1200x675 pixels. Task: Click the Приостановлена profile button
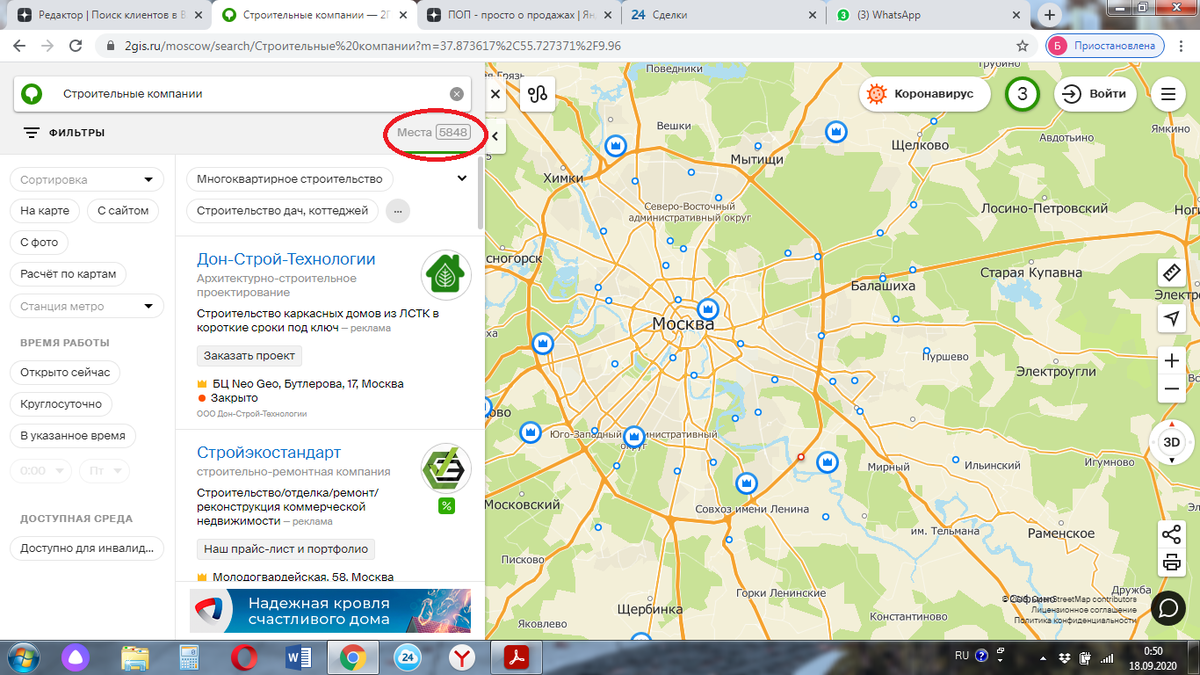pos(1105,46)
